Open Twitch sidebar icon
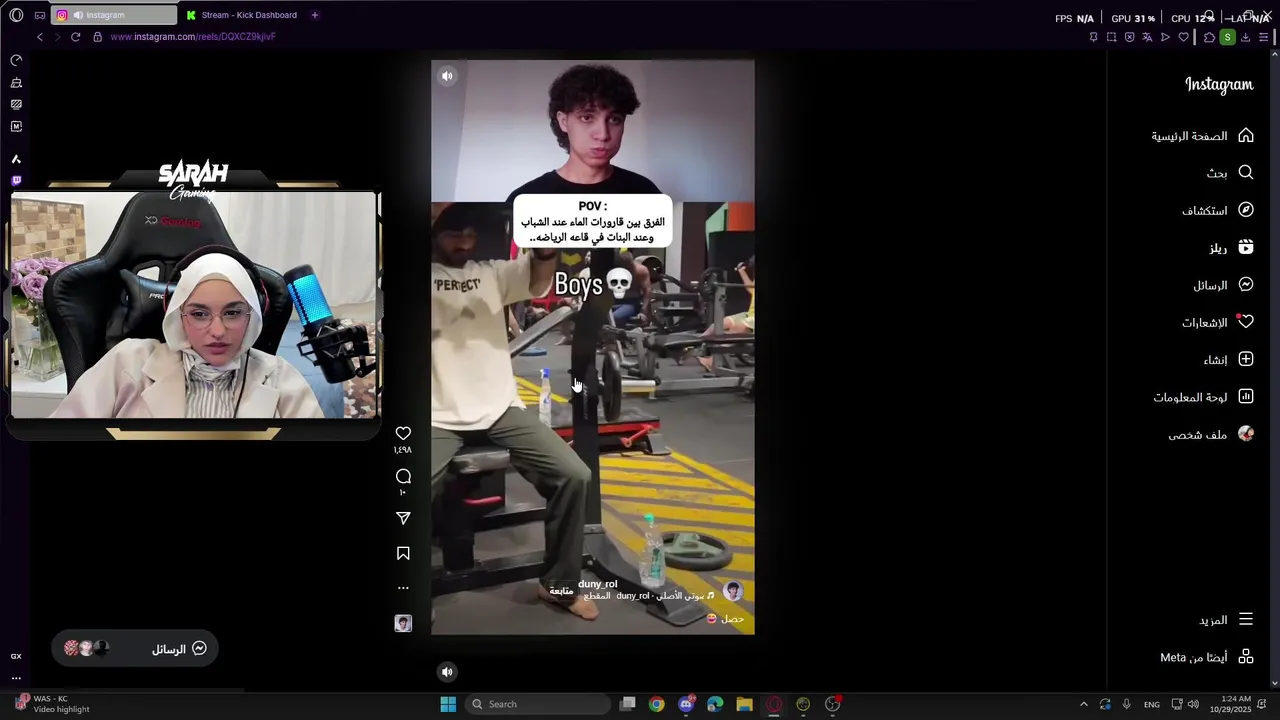This screenshot has height=720, width=1280. (x=16, y=181)
